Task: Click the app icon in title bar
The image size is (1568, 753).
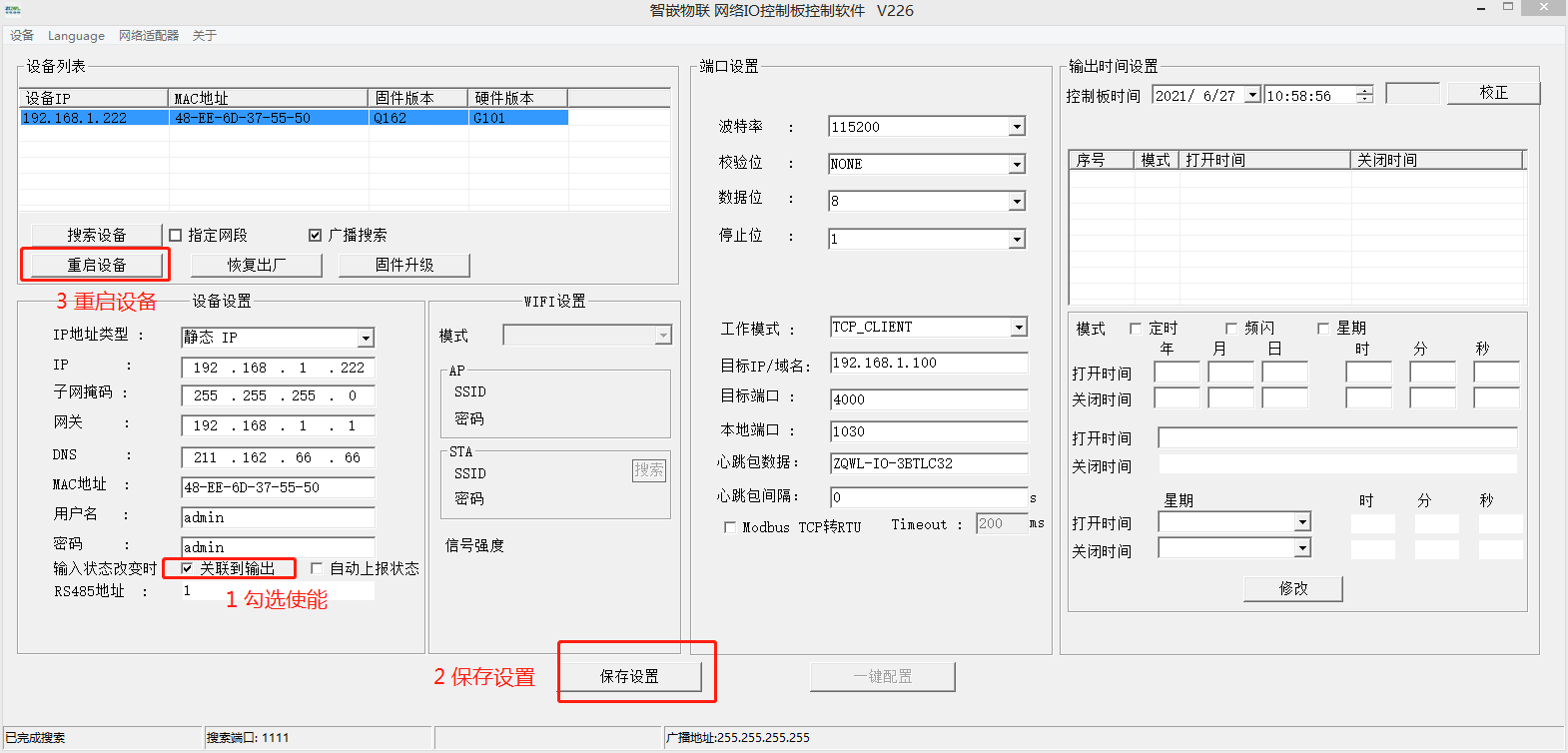Action: (x=13, y=10)
